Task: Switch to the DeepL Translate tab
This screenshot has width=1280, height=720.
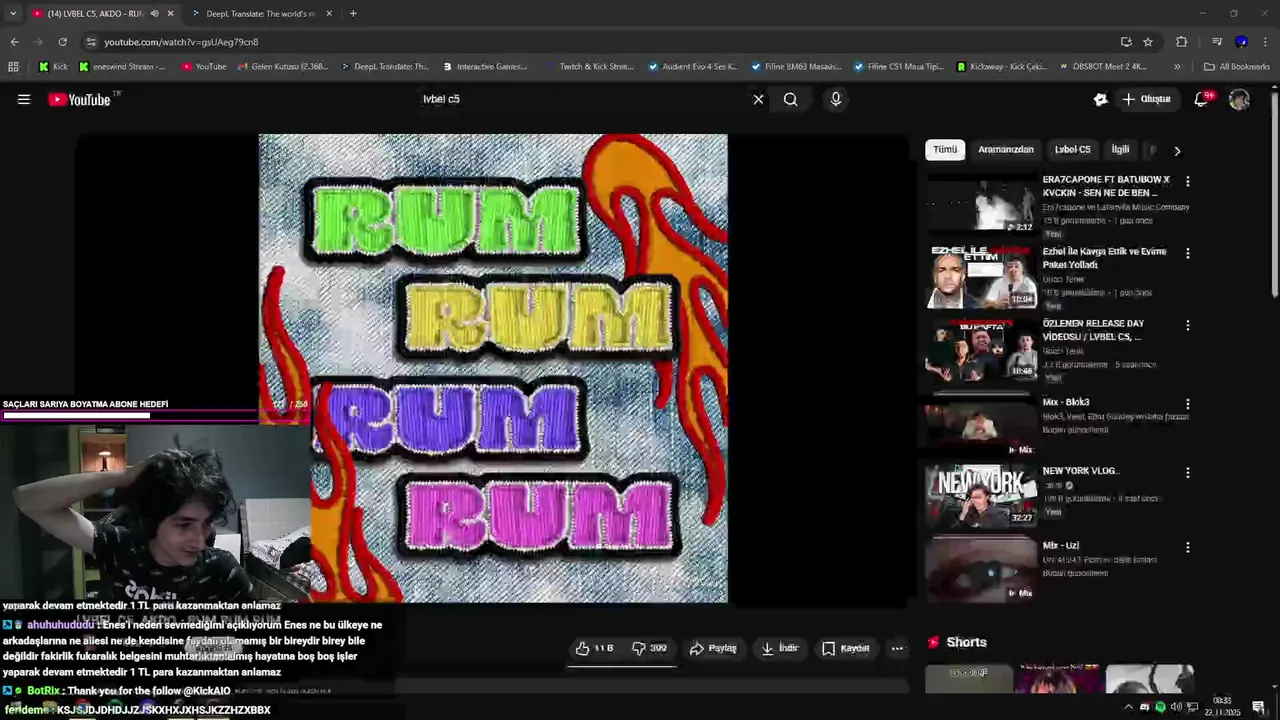Action: [262, 13]
